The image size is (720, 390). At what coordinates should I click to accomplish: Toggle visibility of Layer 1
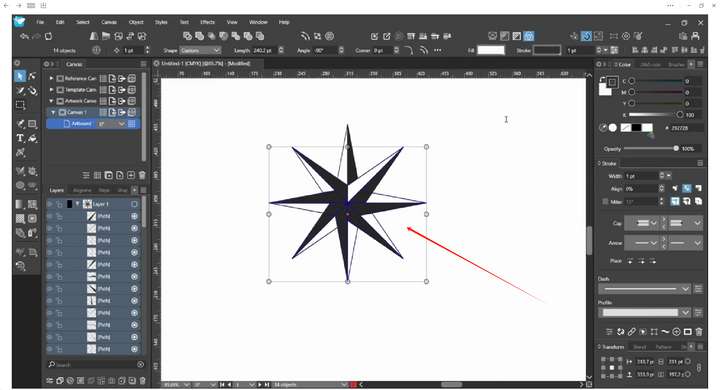click(50, 204)
